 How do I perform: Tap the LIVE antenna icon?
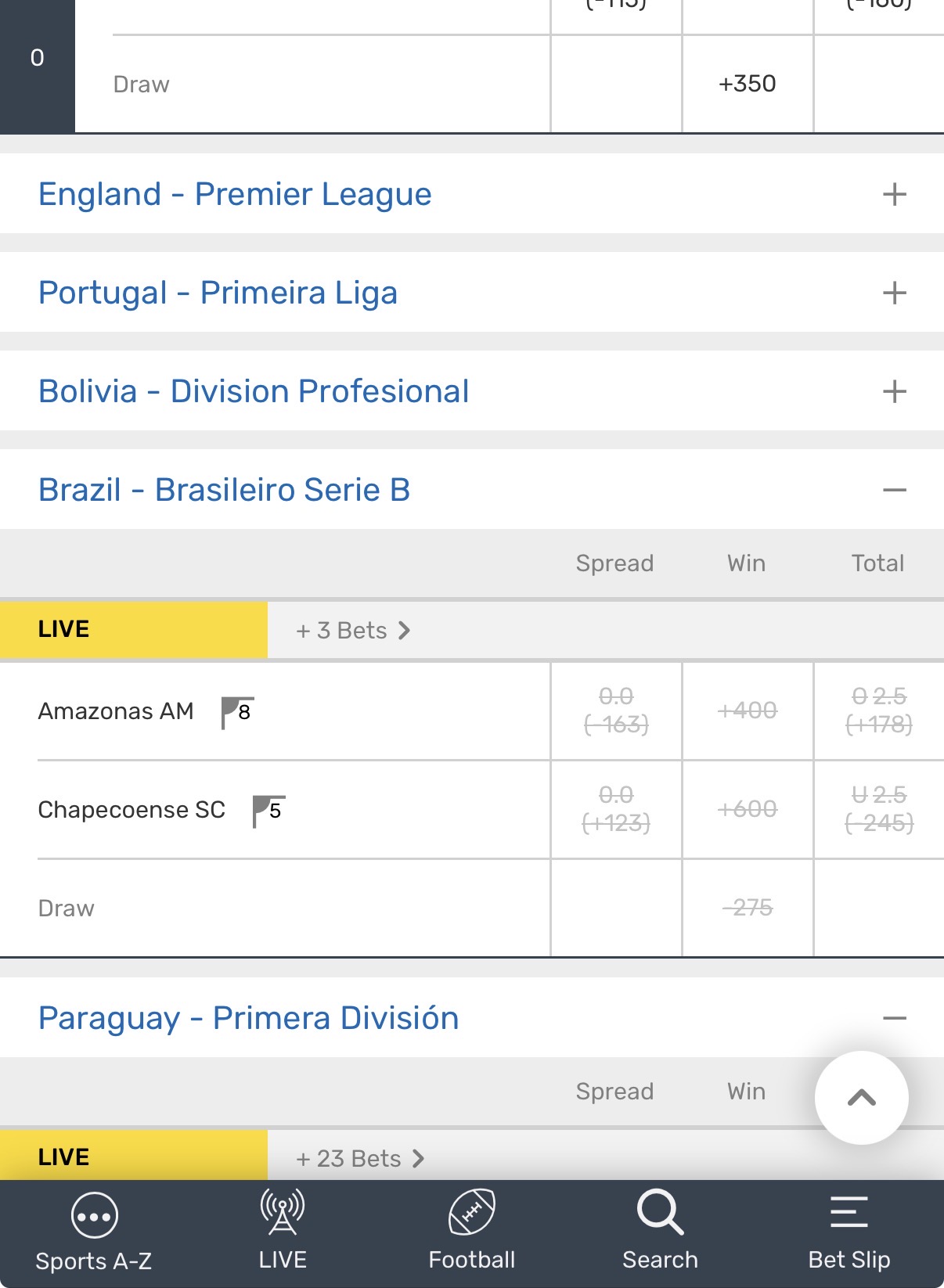pyautogui.click(x=283, y=1213)
